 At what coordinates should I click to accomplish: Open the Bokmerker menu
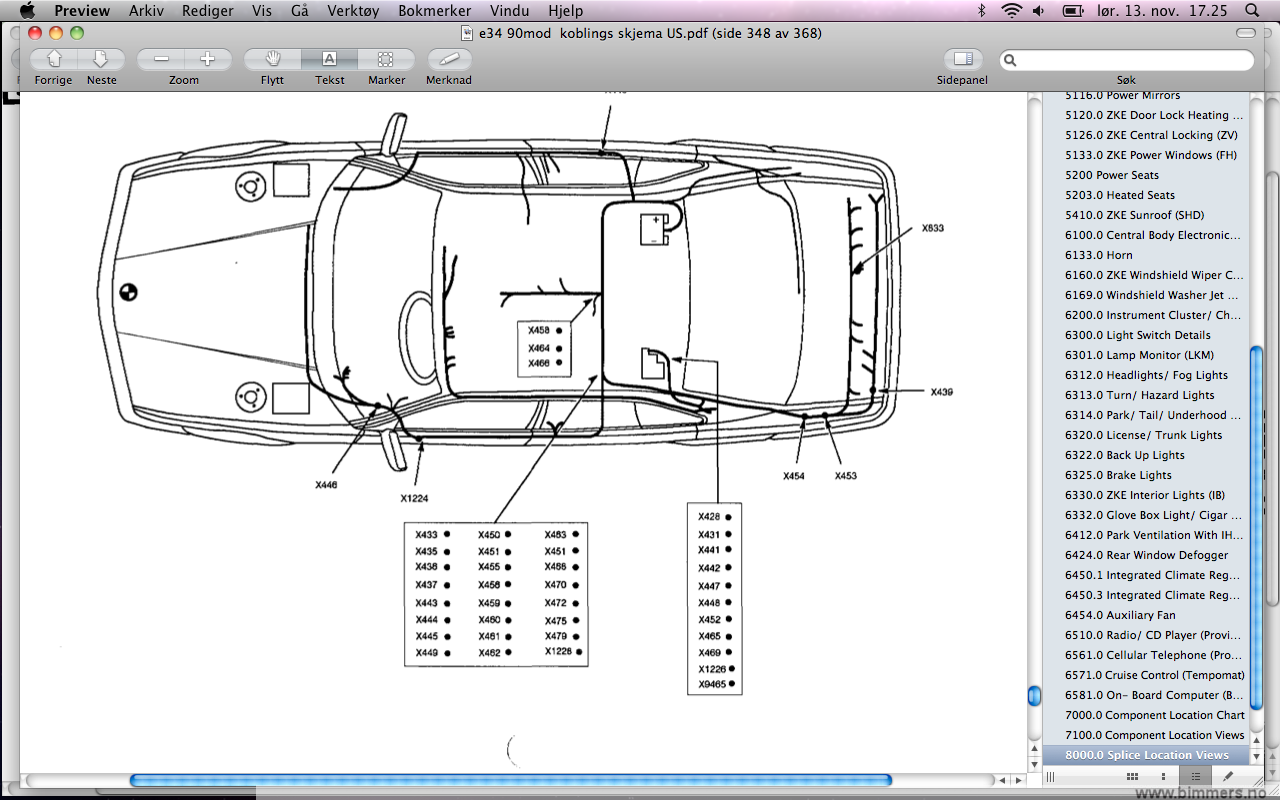(x=434, y=11)
